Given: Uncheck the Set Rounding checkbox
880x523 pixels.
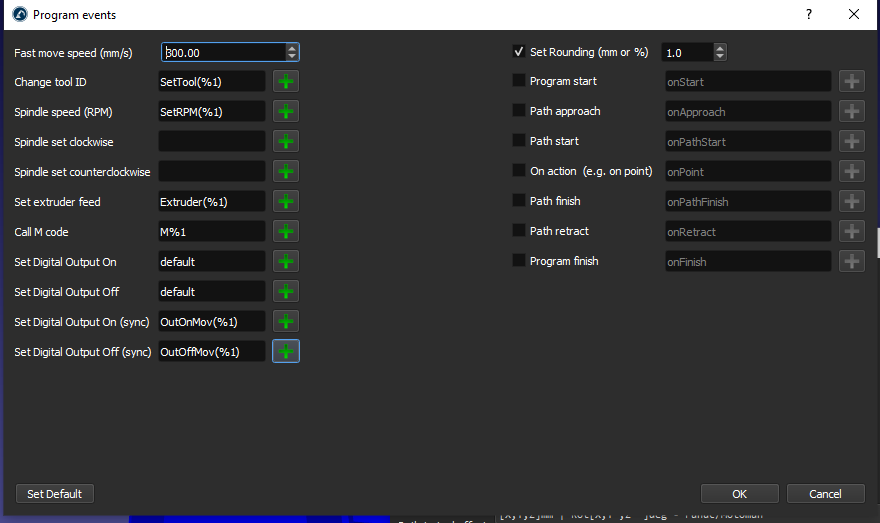Looking at the screenshot, I should (519, 52).
